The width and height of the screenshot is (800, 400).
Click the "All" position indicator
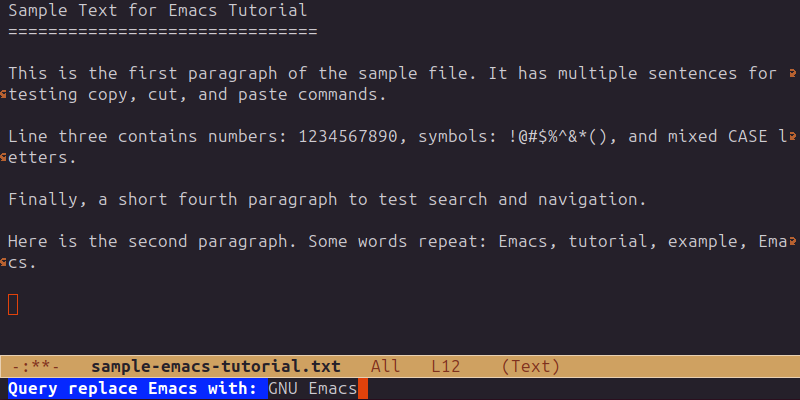[385, 367]
